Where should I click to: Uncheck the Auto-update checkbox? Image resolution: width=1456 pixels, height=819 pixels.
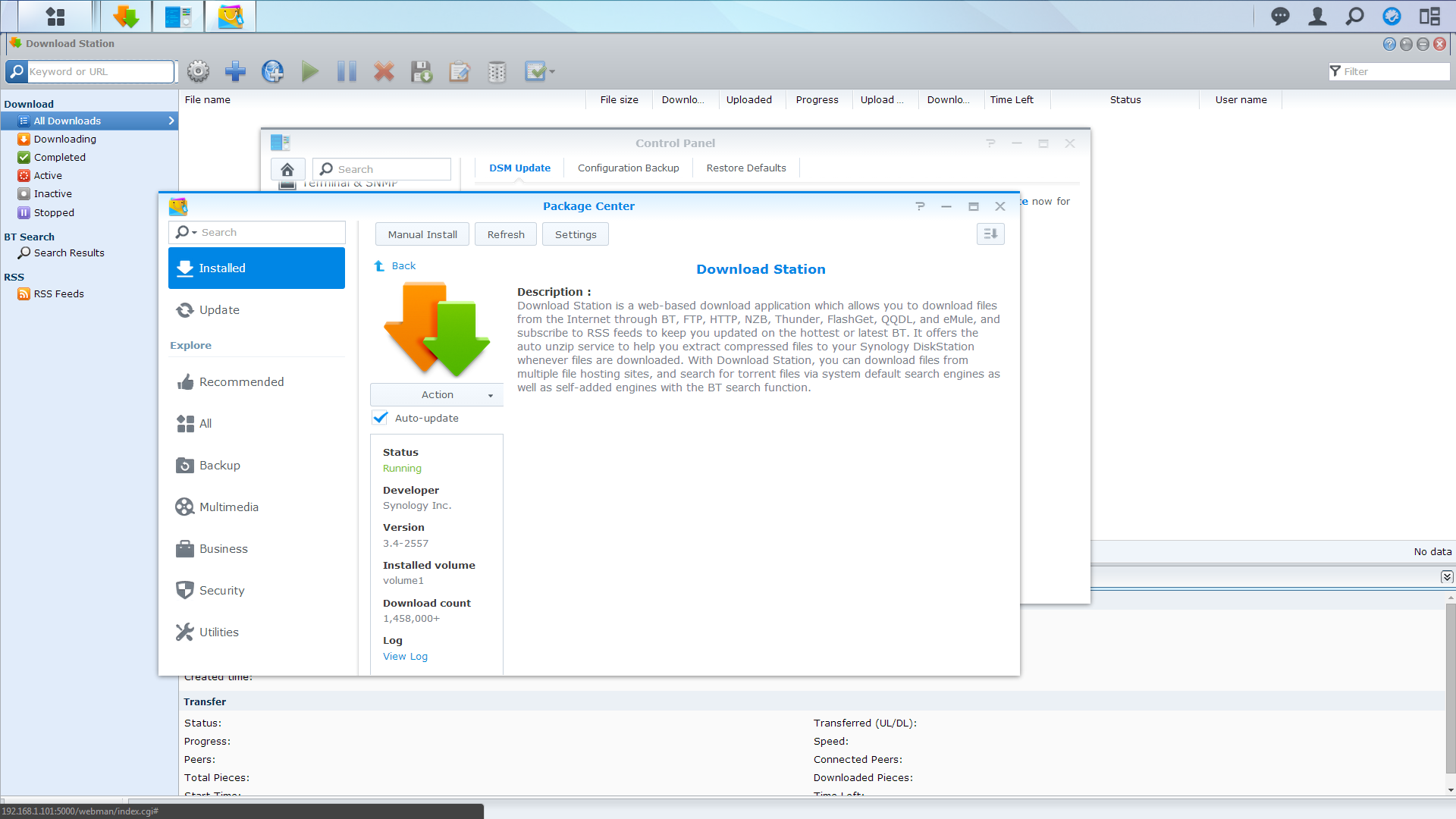pyautogui.click(x=380, y=418)
